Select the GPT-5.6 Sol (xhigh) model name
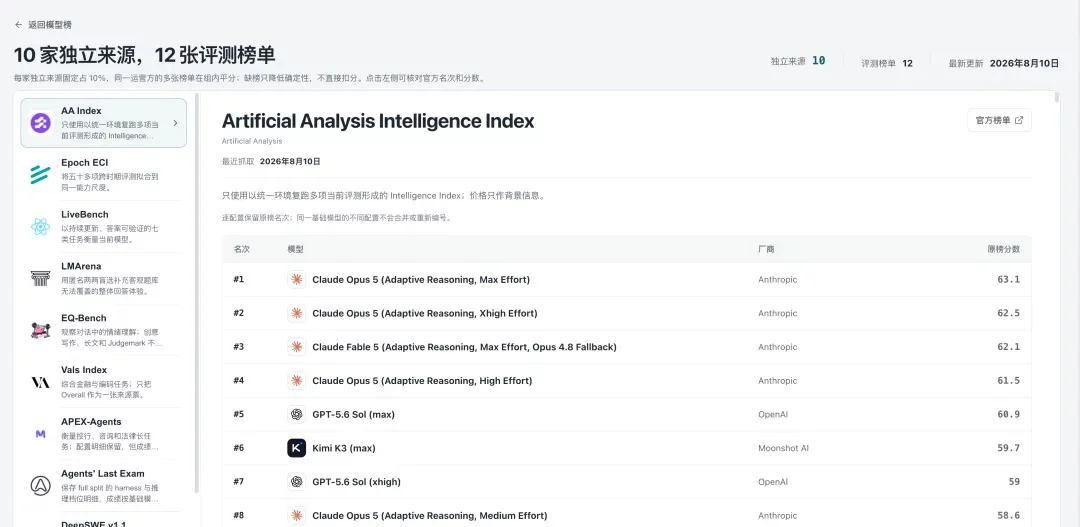 coord(356,482)
